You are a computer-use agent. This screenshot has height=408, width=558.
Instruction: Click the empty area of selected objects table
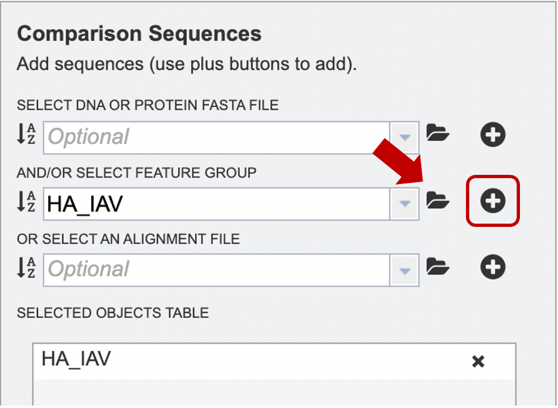(274, 392)
